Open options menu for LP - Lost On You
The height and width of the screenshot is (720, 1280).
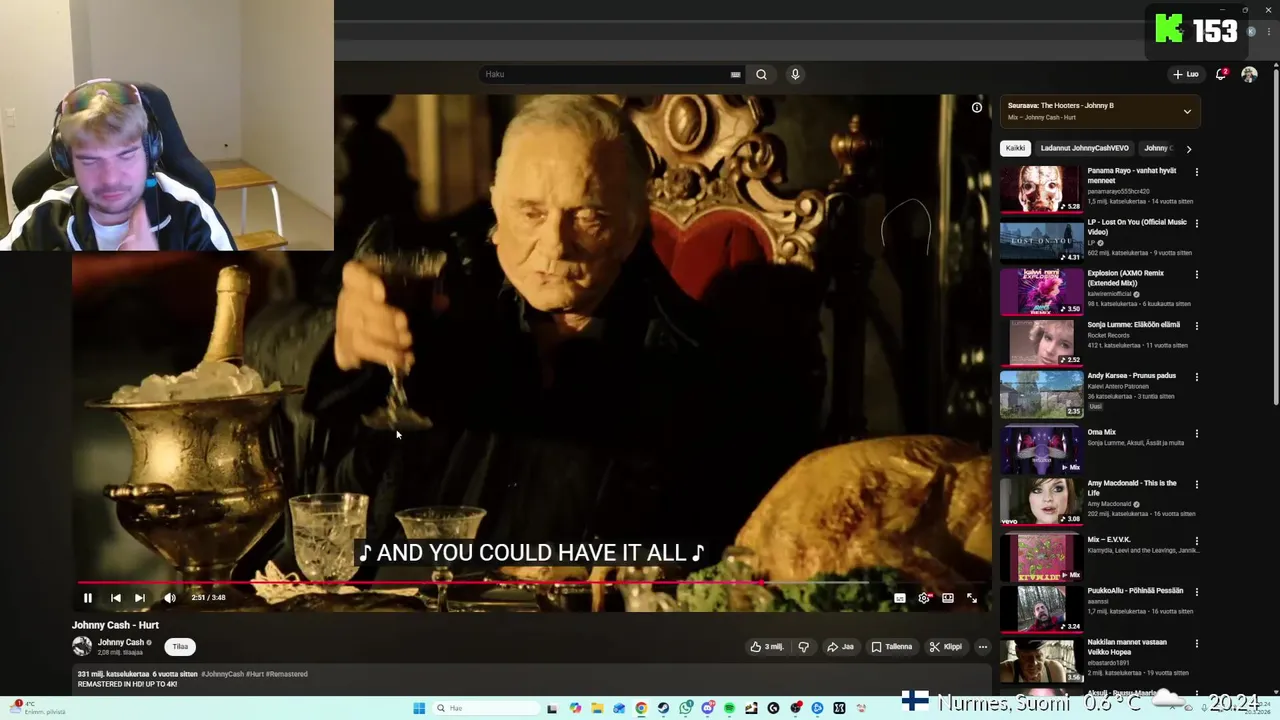pos(1197,223)
